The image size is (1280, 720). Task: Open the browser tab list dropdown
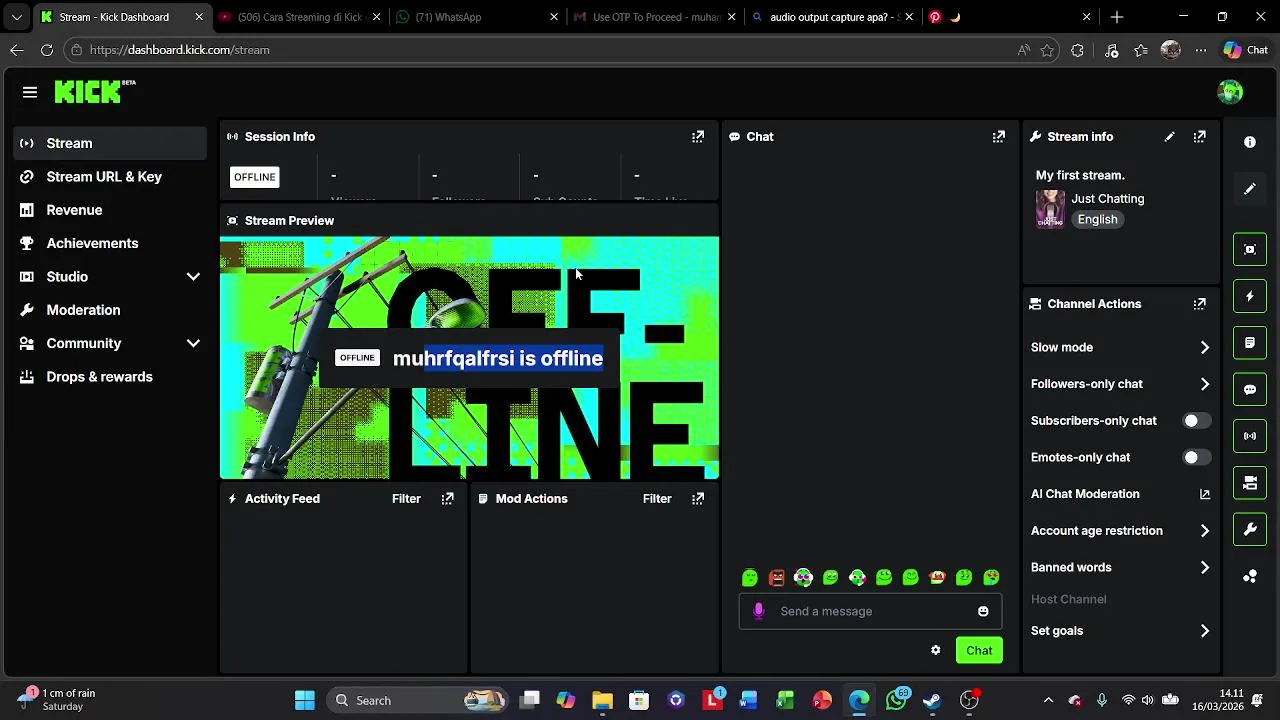(16, 17)
